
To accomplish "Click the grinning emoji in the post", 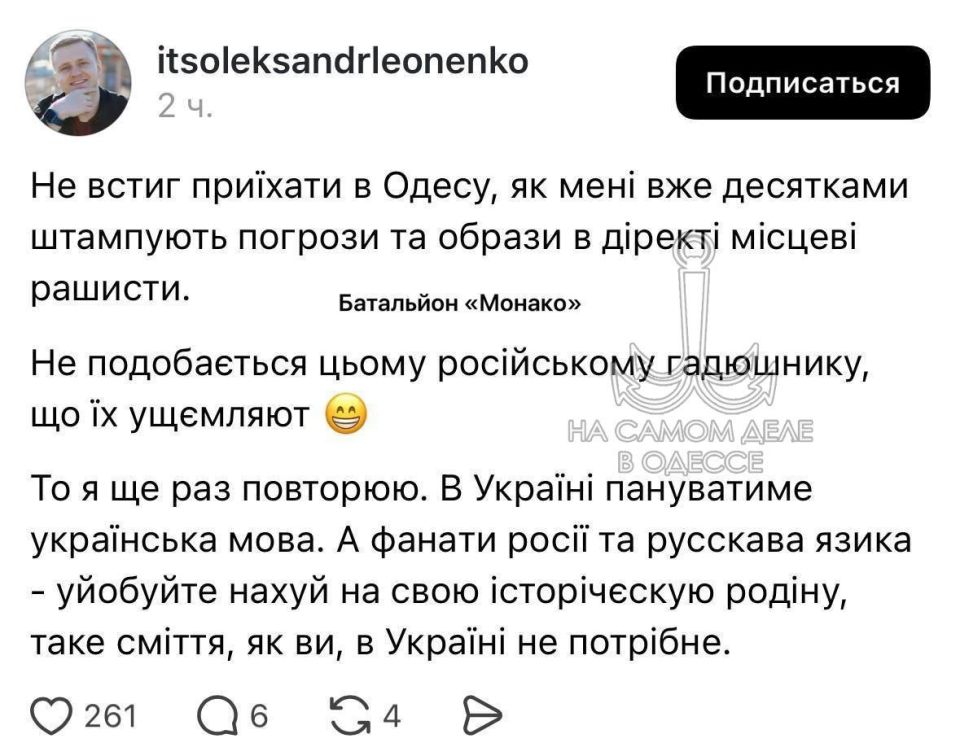I will click(346, 411).
